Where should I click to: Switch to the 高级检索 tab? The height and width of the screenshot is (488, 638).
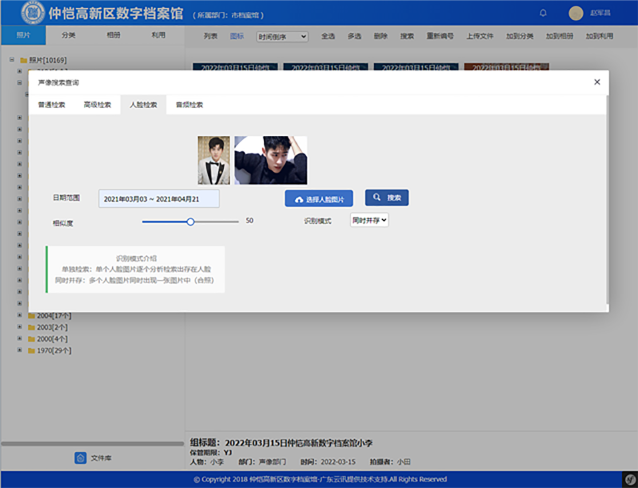(x=98, y=104)
